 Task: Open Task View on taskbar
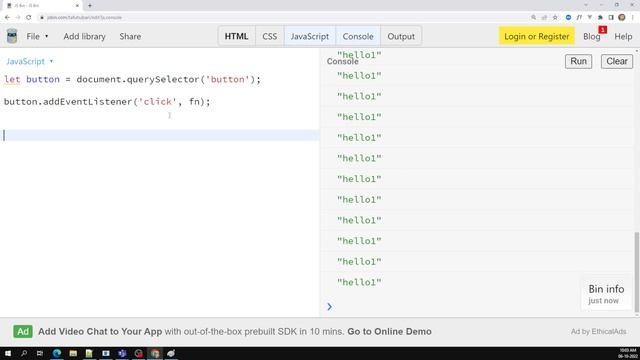40,353
